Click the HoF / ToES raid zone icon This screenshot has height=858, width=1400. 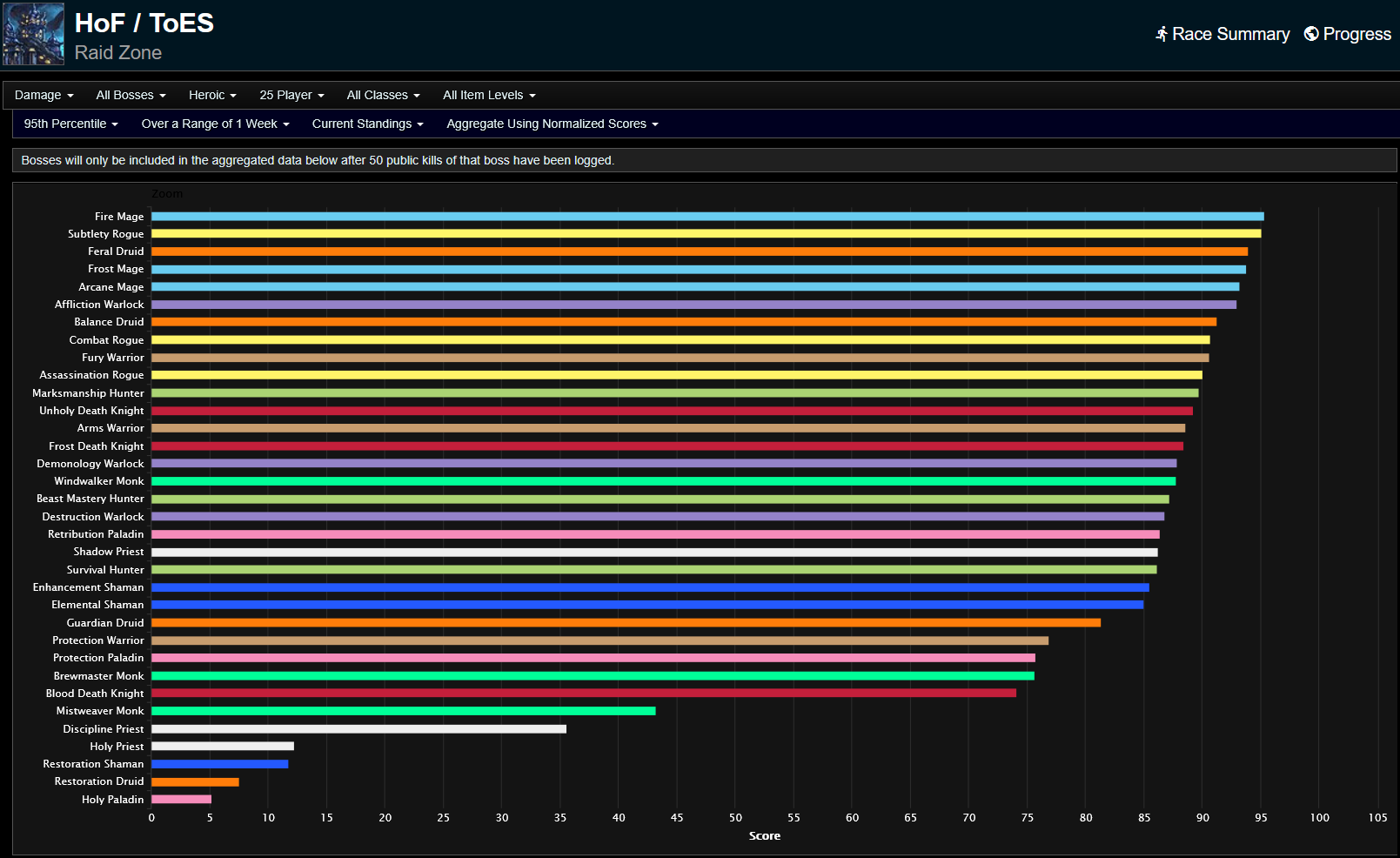pos(33,35)
